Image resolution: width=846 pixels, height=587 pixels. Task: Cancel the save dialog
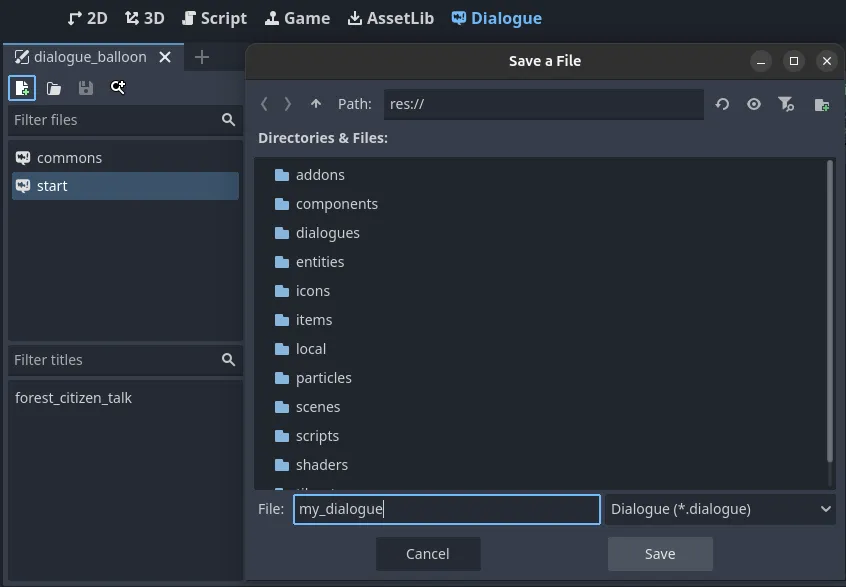click(x=428, y=553)
